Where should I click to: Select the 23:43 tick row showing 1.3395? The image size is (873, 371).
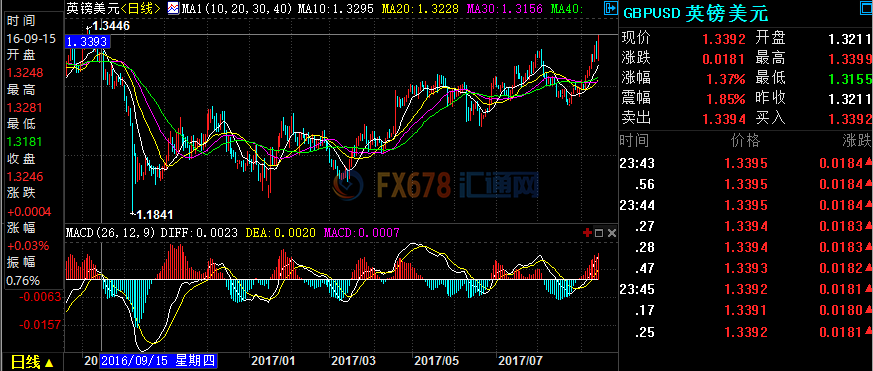coord(746,163)
